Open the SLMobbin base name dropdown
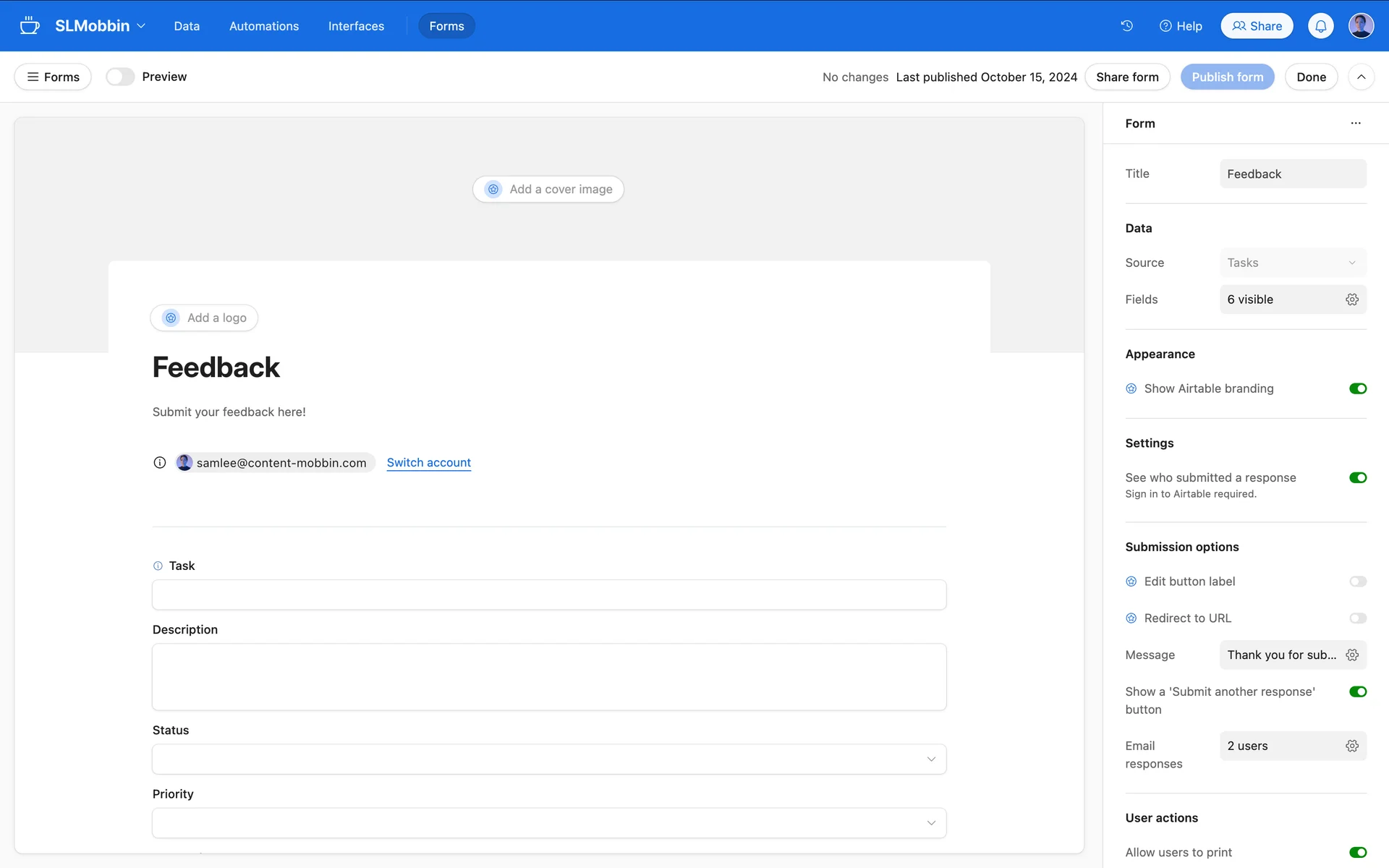The width and height of the screenshot is (1389, 868). coord(100,26)
